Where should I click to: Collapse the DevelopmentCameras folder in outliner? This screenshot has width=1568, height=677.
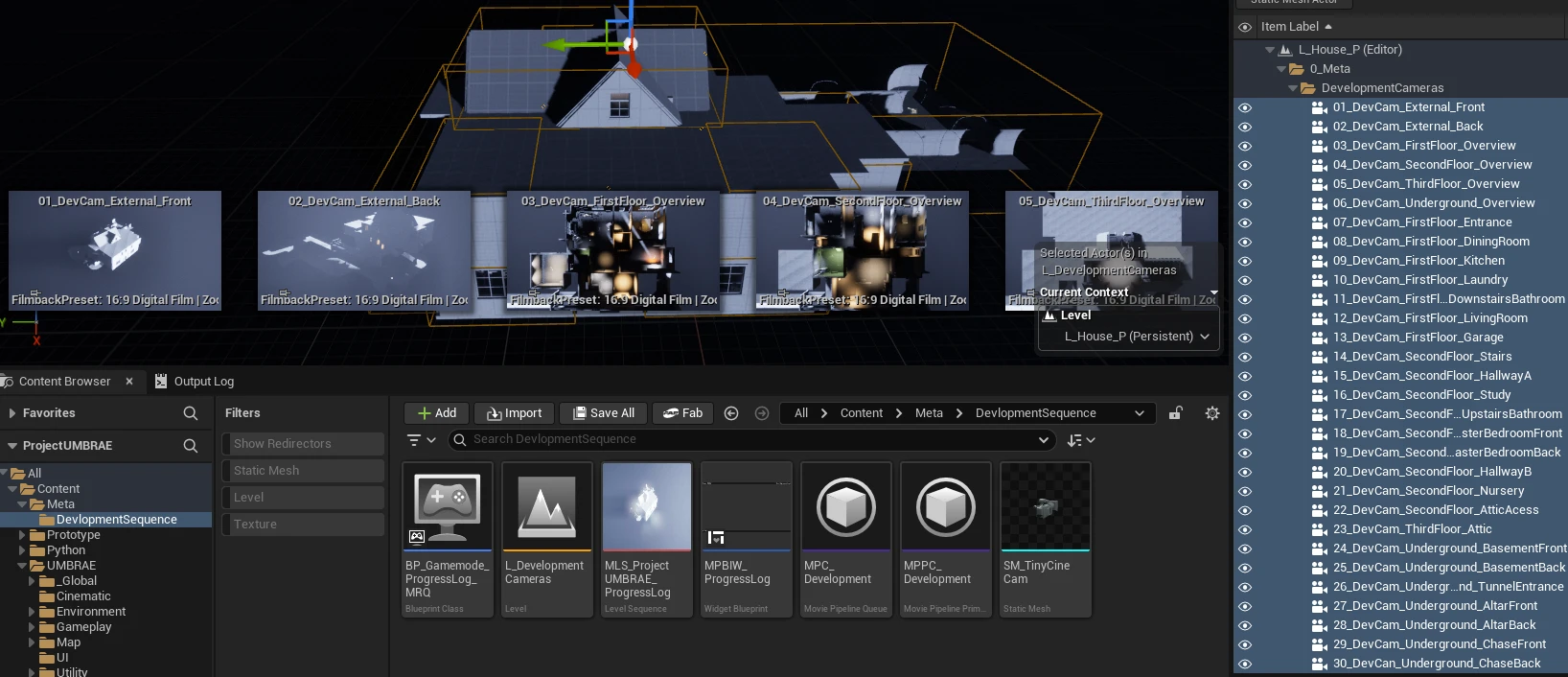click(1293, 88)
